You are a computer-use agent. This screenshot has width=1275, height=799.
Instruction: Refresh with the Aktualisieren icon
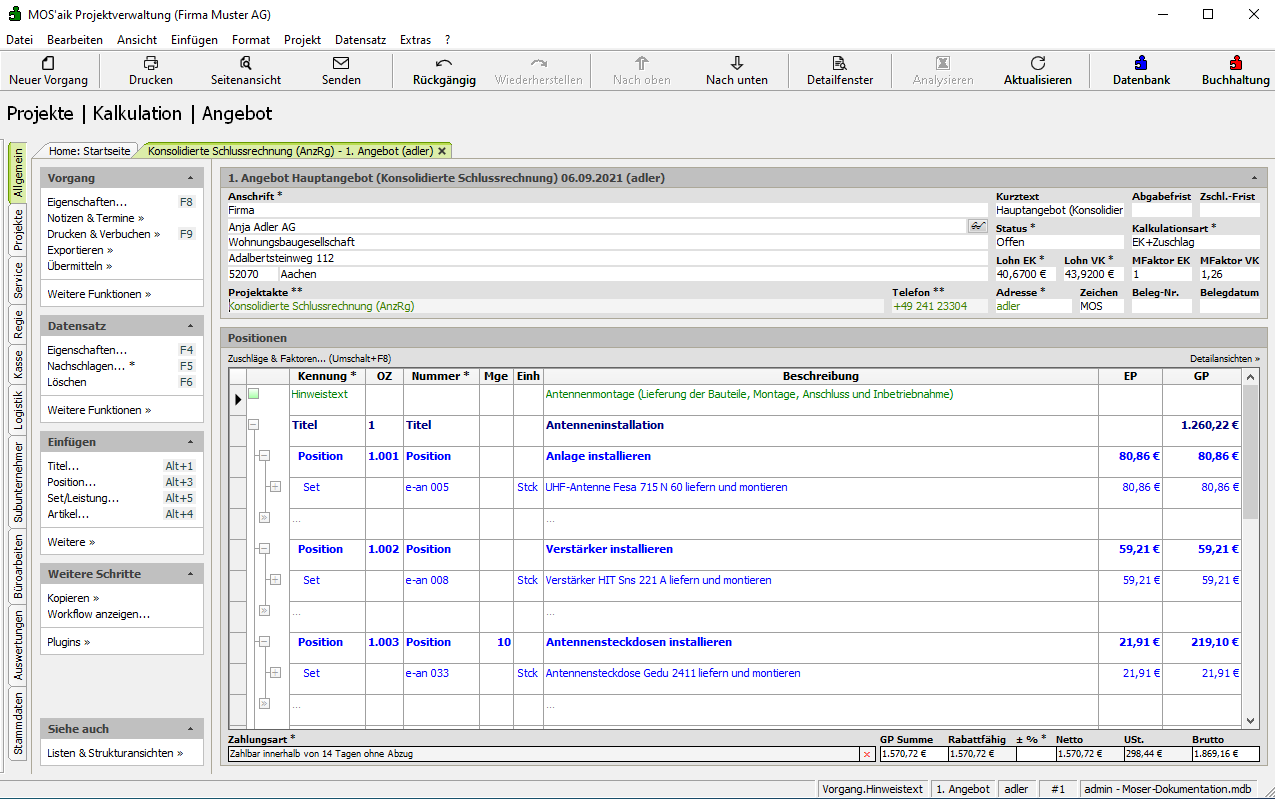coord(1038,63)
